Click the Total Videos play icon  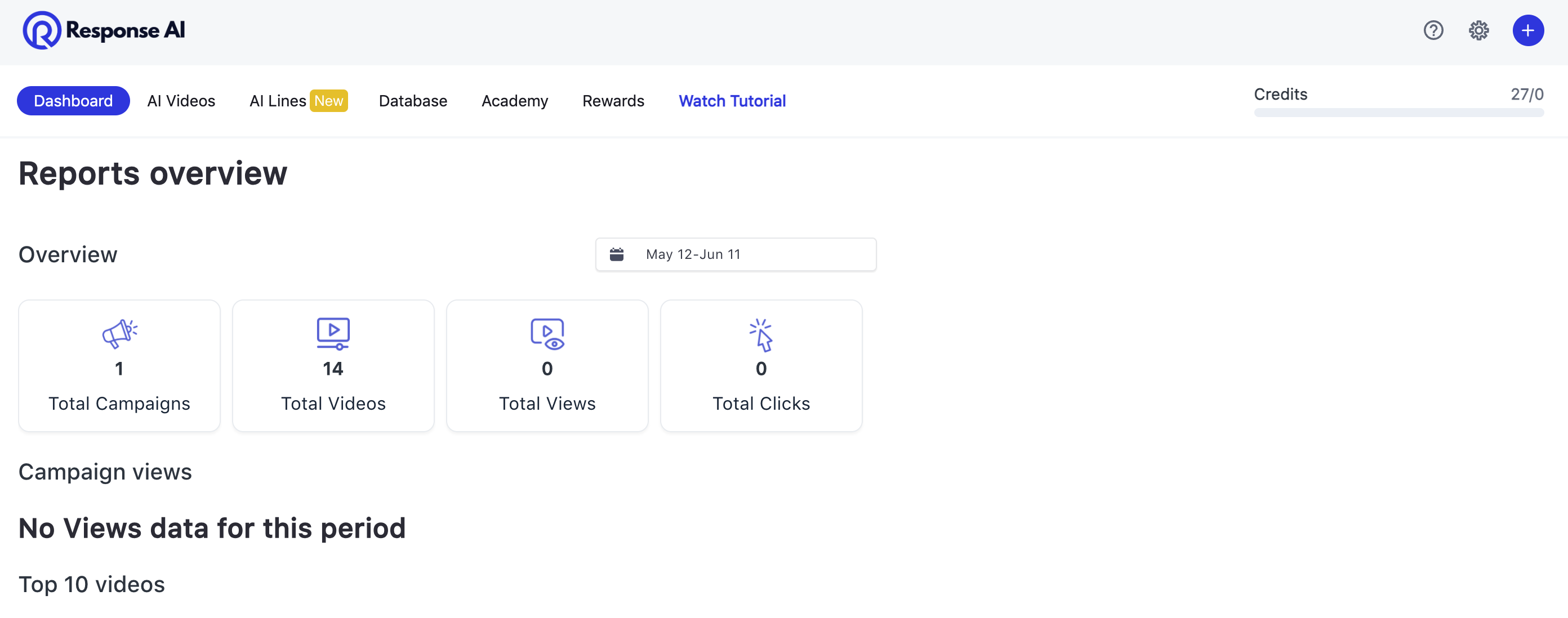(333, 333)
